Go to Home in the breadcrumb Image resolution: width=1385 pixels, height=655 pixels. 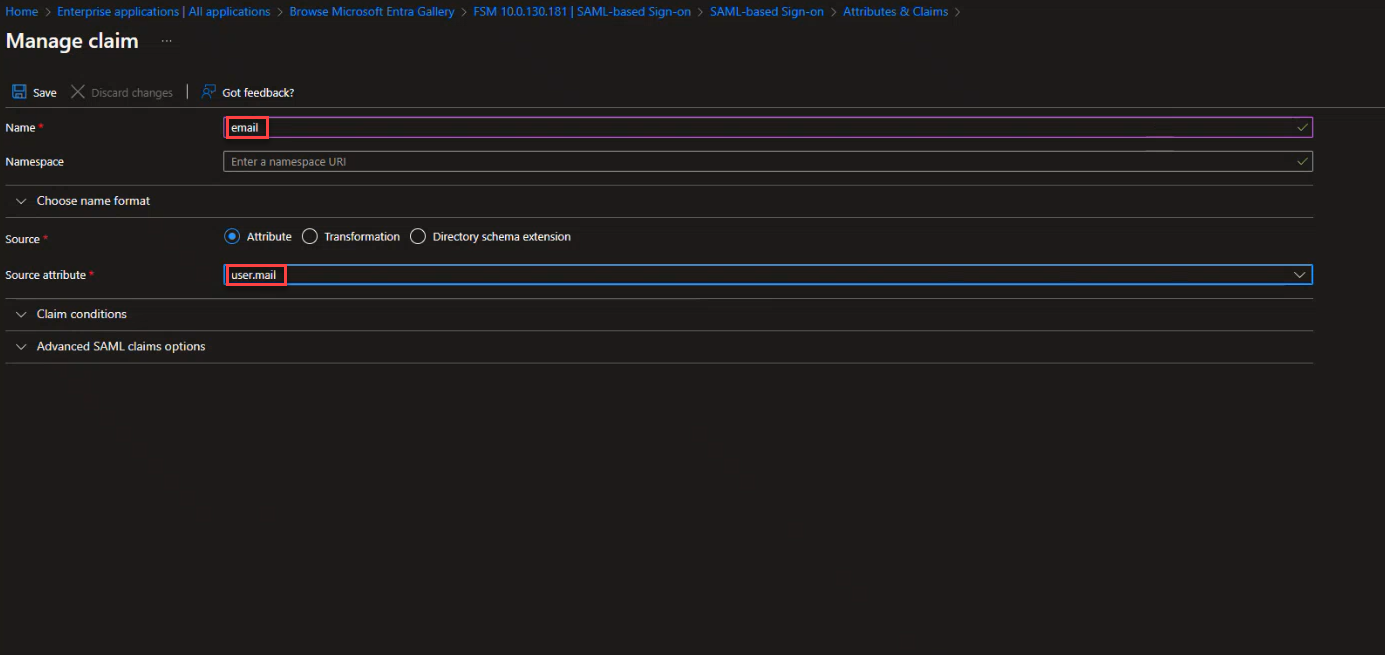click(22, 12)
